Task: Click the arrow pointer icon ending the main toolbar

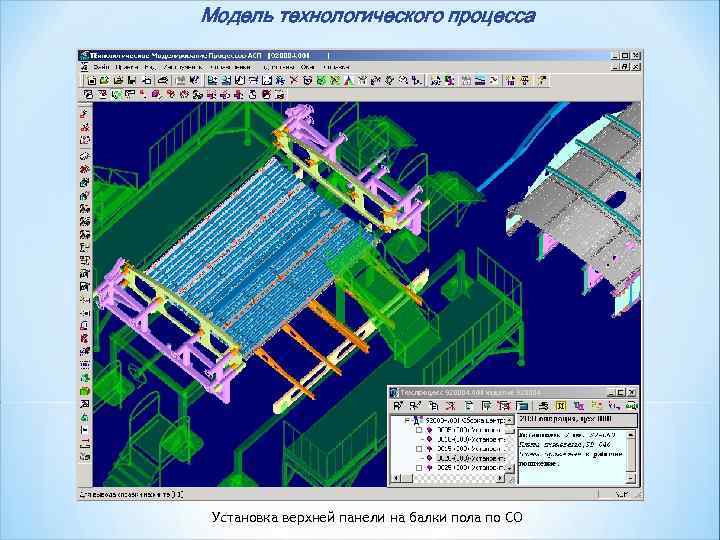Action: tap(543, 81)
